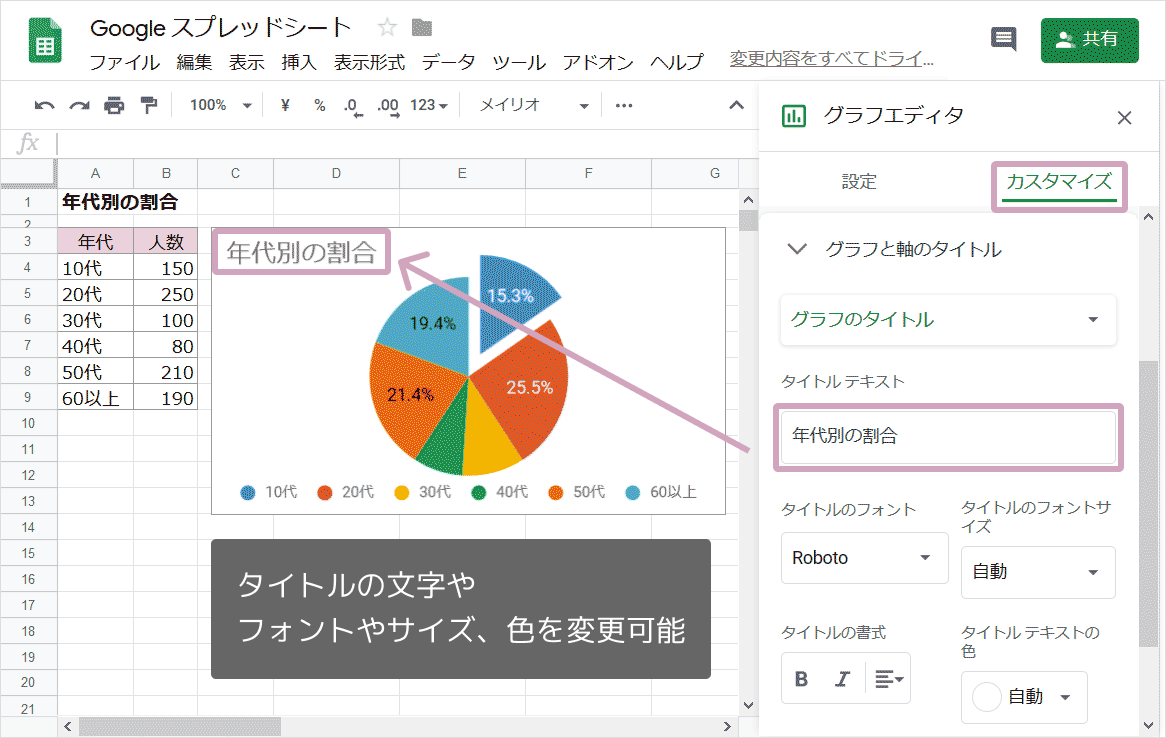The height and width of the screenshot is (738, 1166).
Task: Click the comment history icon near Share
Action: (x=1004, y=40)
